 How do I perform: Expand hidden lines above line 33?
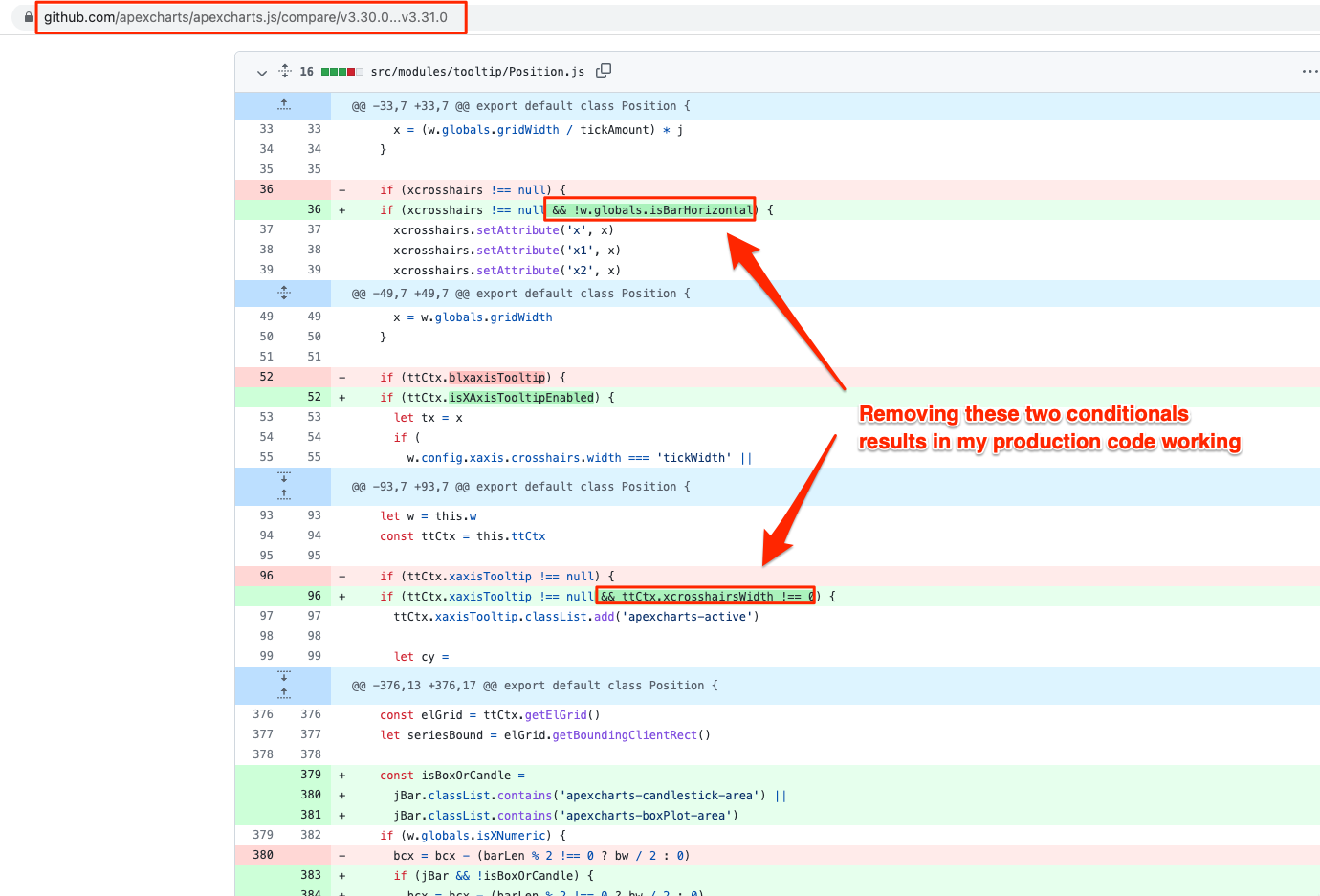[283, 105]
